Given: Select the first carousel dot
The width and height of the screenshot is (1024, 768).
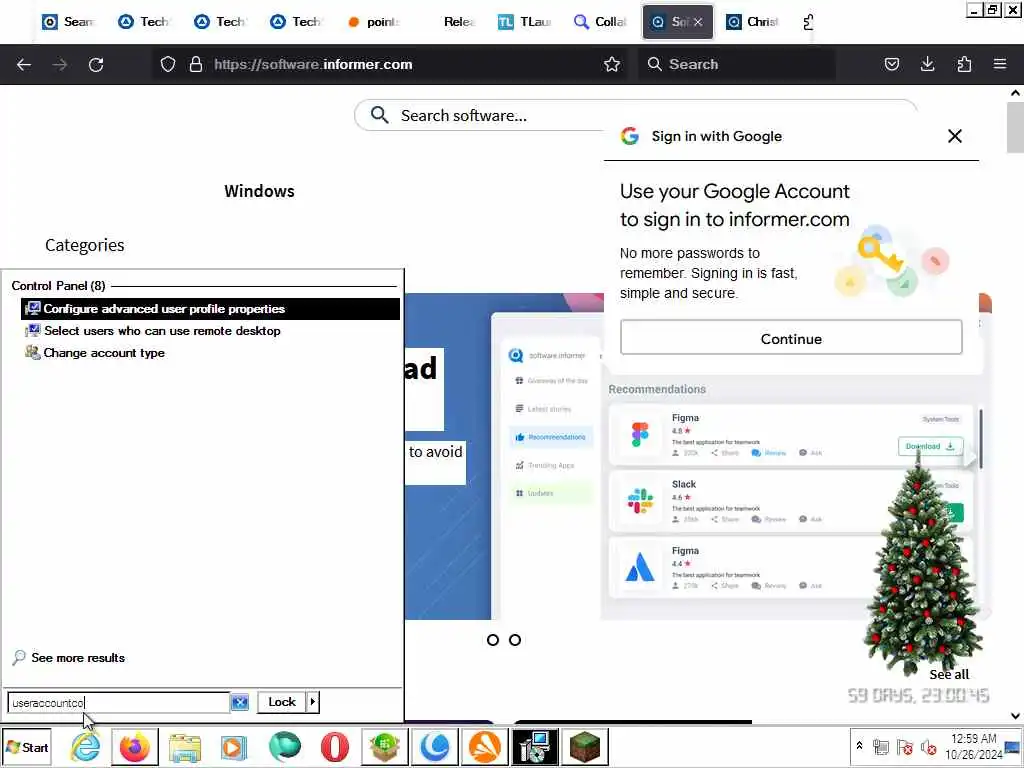Looking at the screenshot, I should coord(493,640).
